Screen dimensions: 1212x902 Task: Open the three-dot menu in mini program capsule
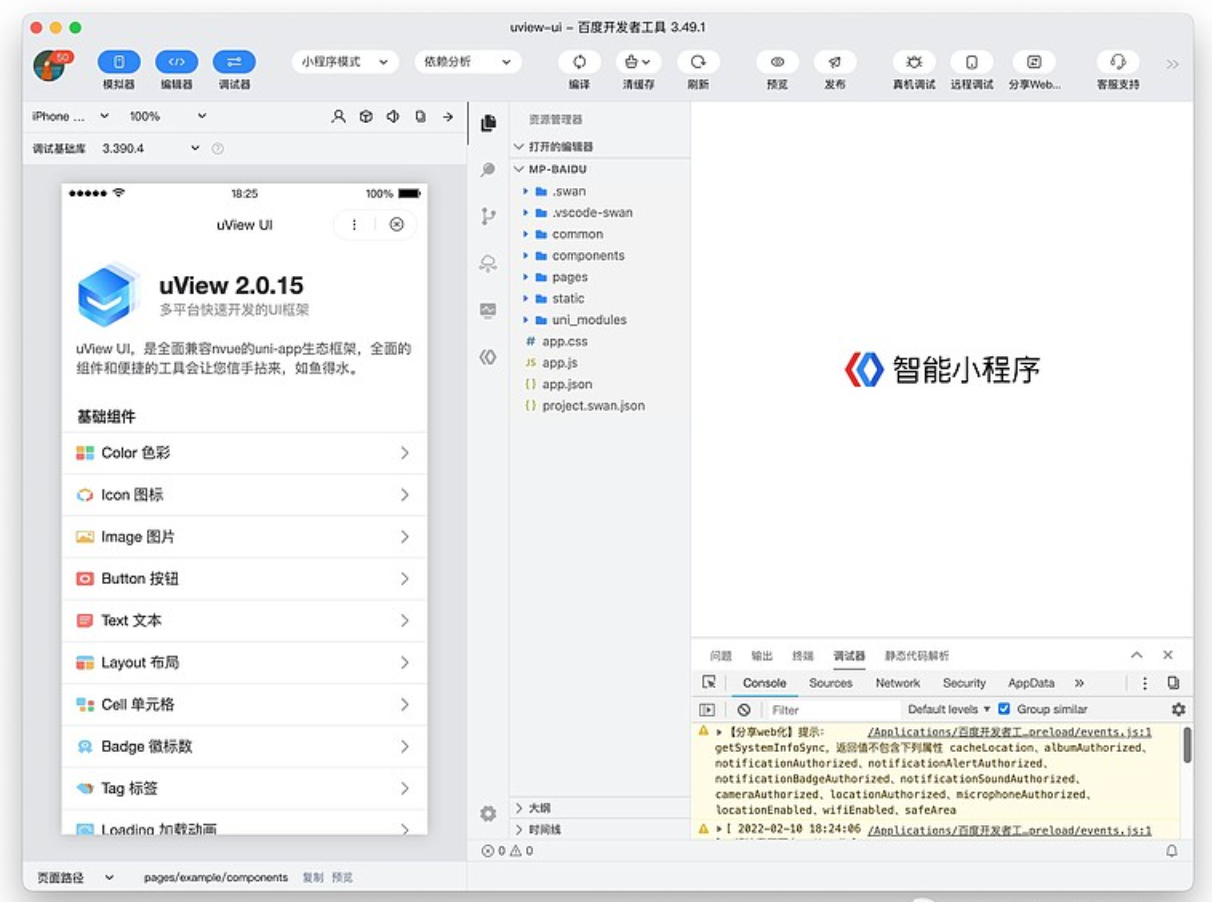(354, 225)
